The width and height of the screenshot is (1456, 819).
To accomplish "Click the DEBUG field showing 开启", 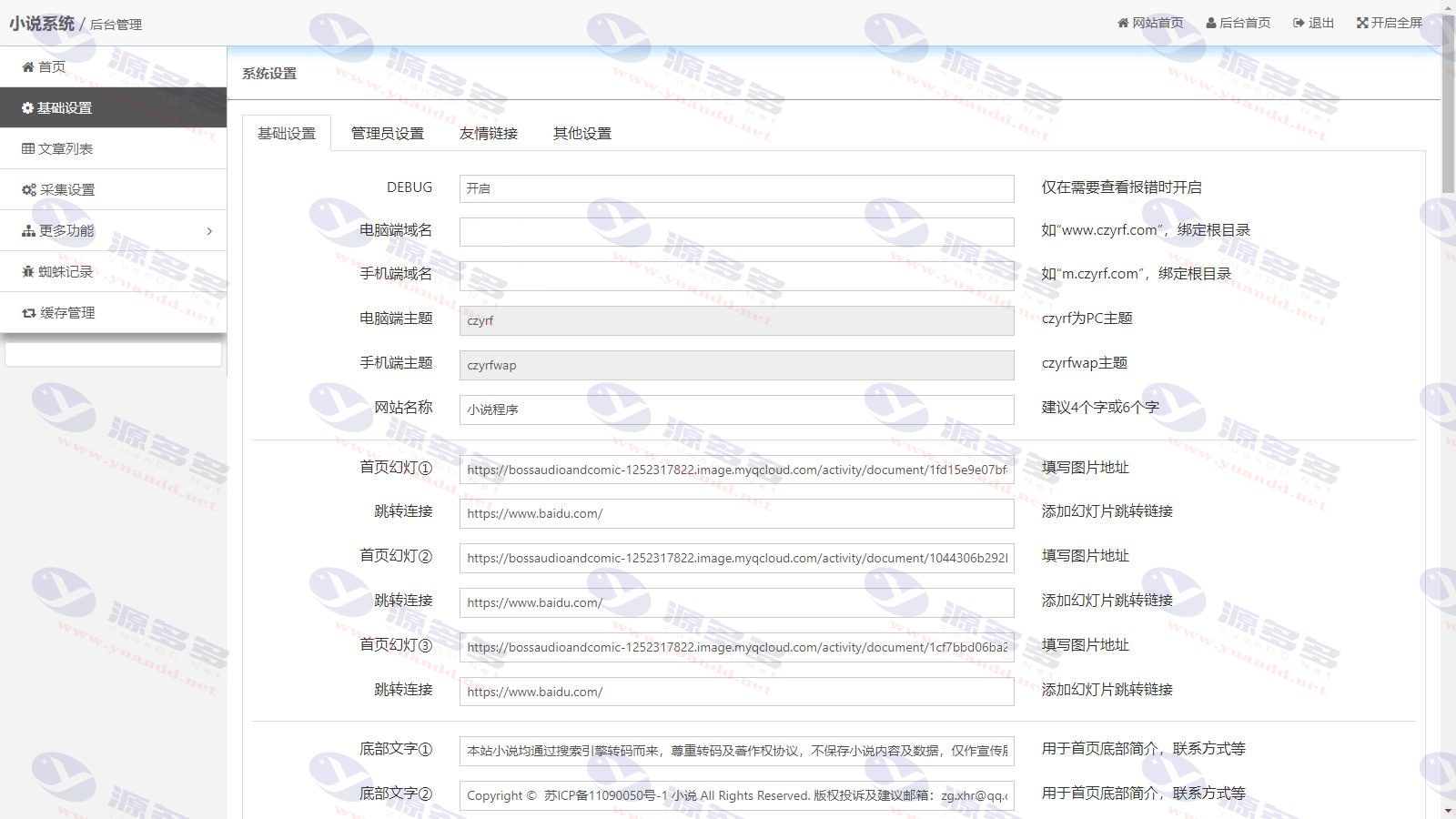I will tap(736, 188).
